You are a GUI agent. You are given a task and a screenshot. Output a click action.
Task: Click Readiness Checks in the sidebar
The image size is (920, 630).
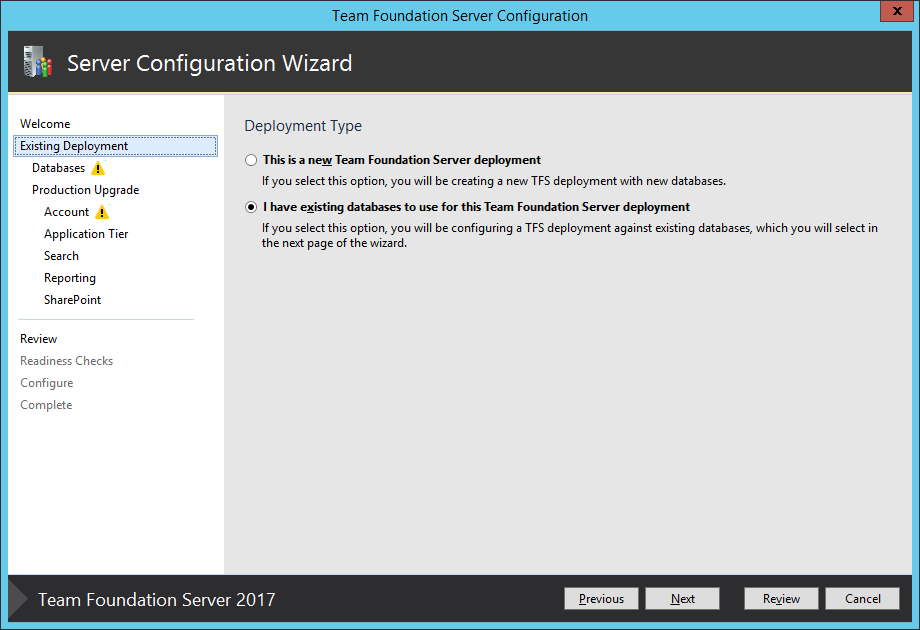click(66, 361)
